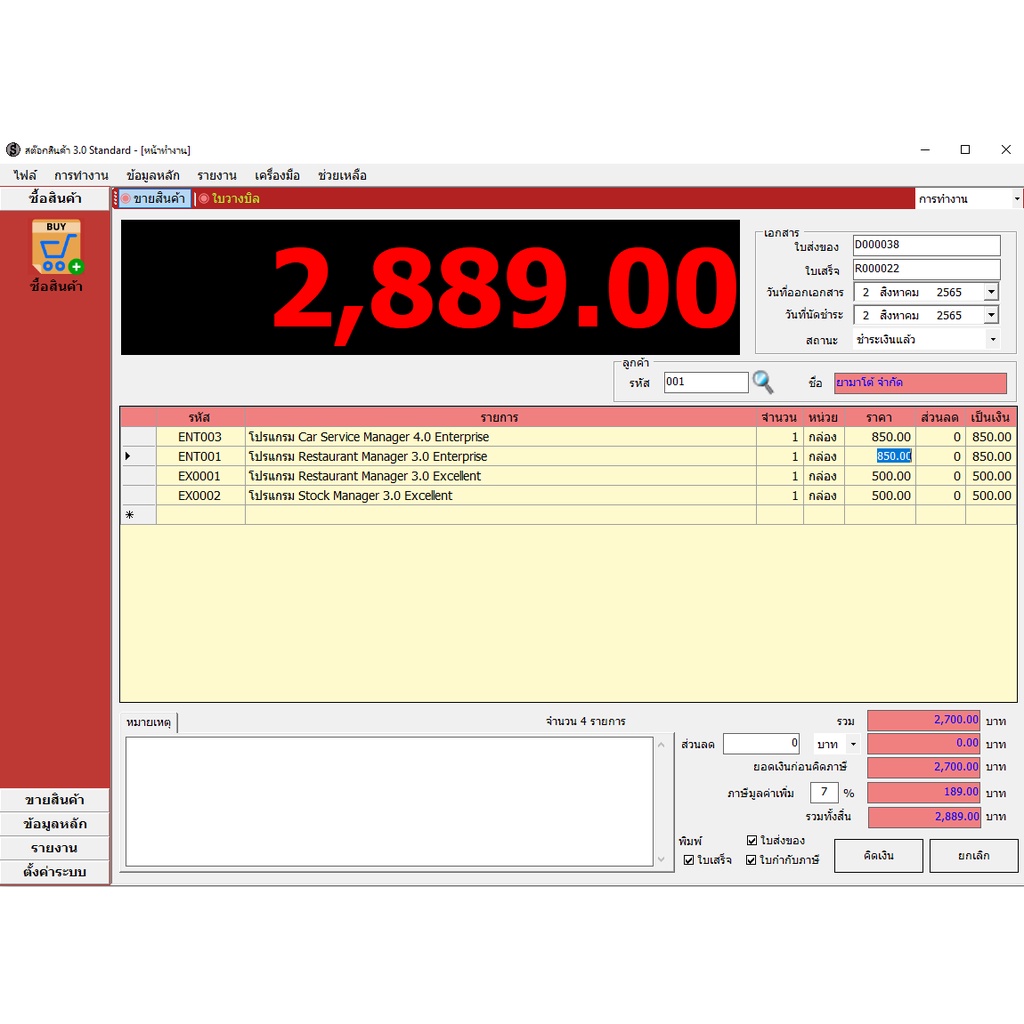This screenshot has width=1024, height=1024.
Task: Select row code ENT003
Action: tap(200, 437)
